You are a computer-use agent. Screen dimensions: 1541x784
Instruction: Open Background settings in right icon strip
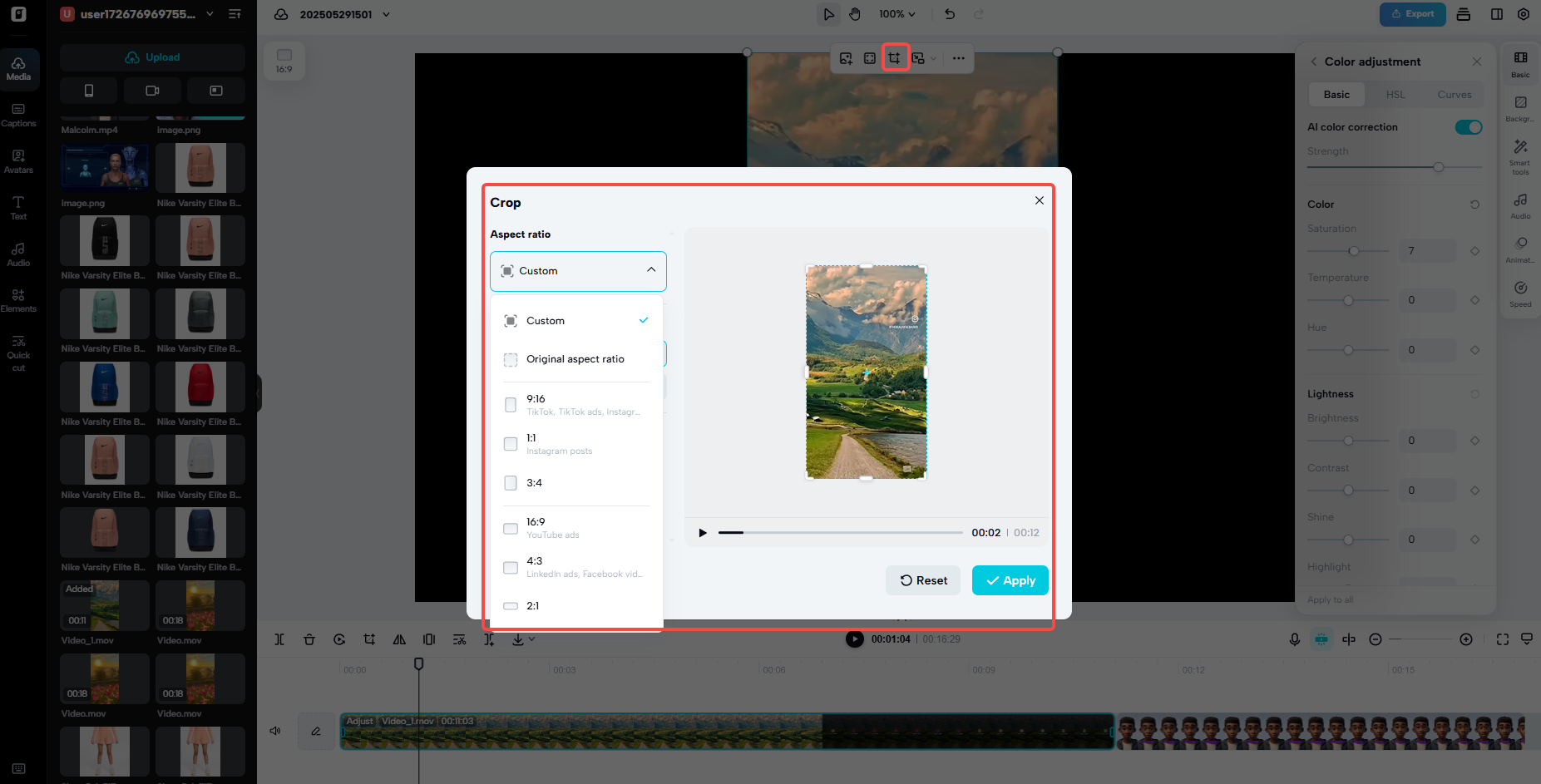click(x=1520, y=108)
